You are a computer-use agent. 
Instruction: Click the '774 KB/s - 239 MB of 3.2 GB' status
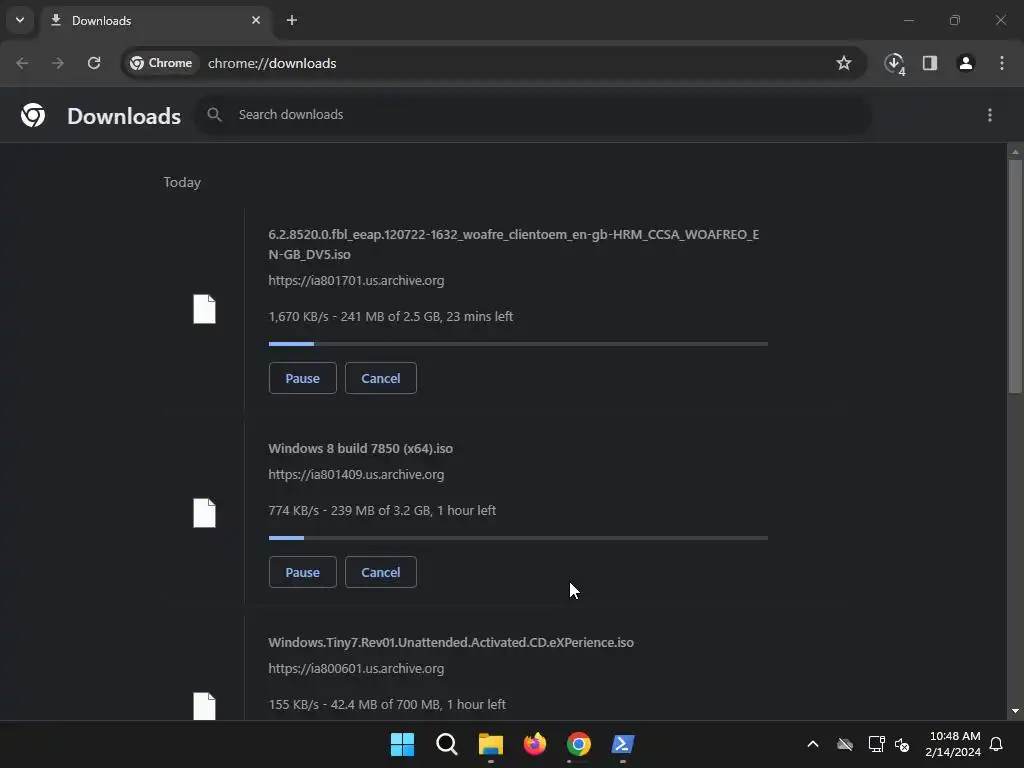[x=382, y=510]
